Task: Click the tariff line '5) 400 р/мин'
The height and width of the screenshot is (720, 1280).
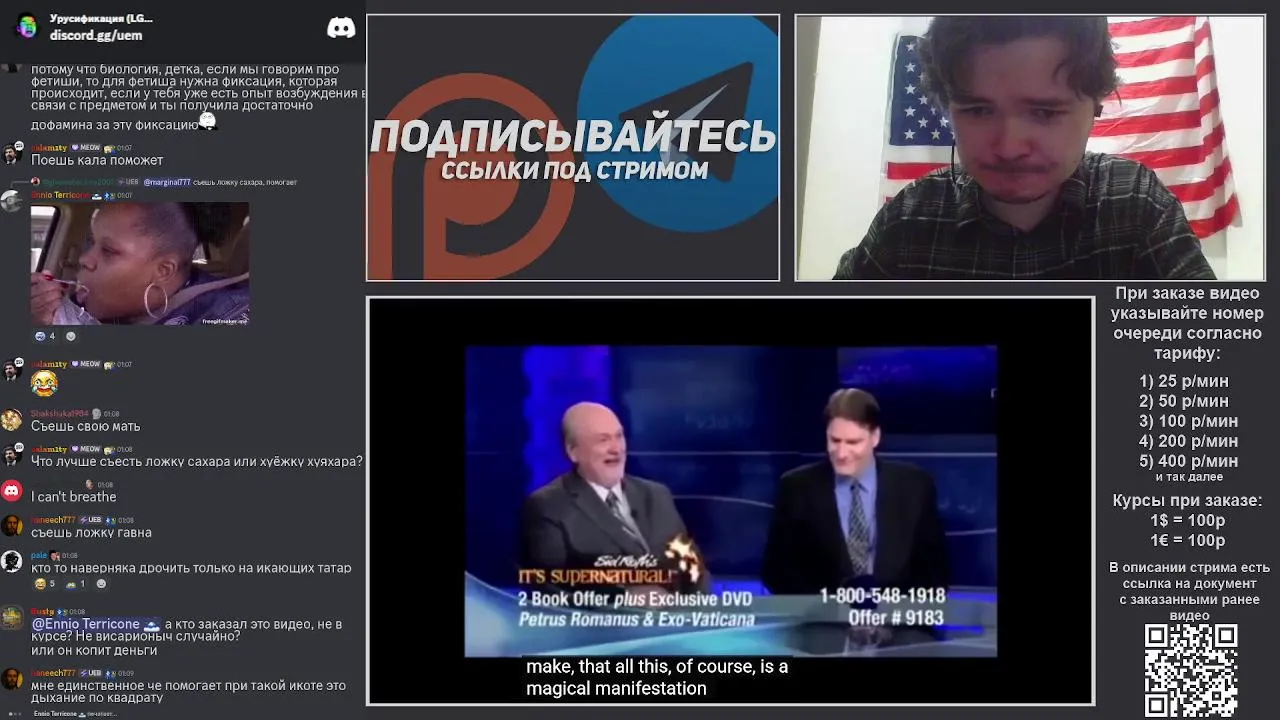Action: coord(1188,461)
